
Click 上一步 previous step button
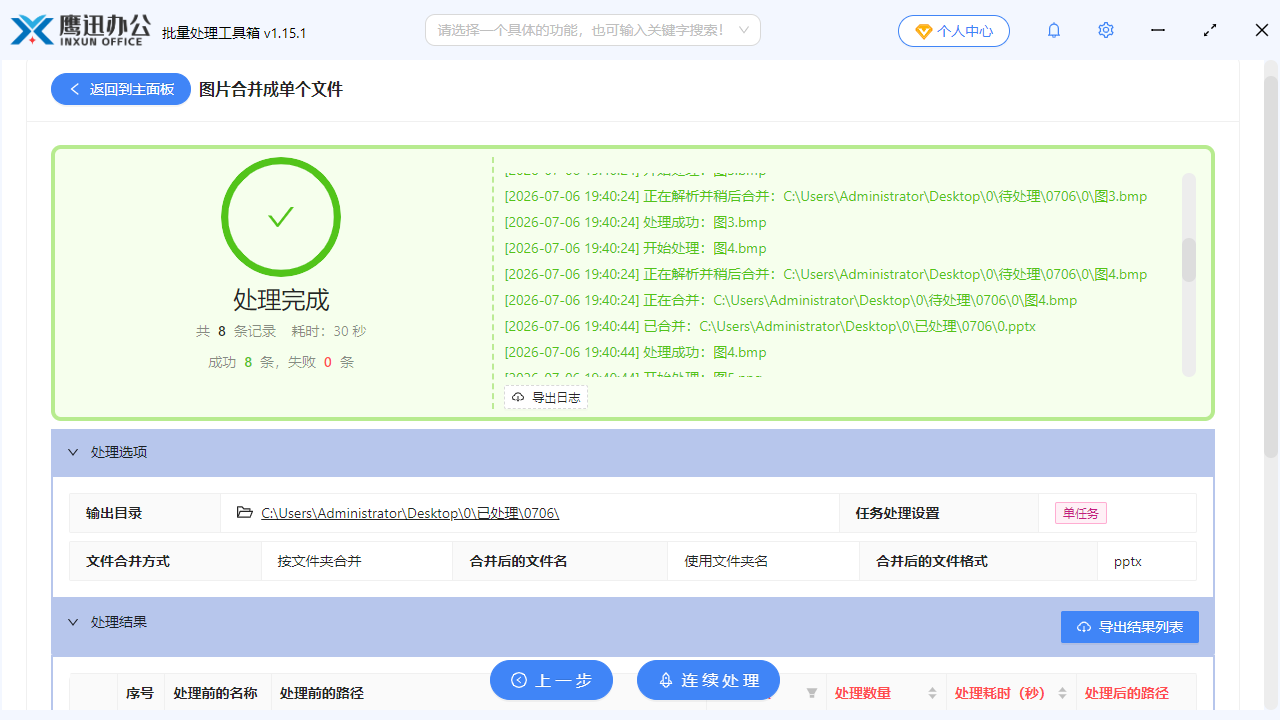point(551,680)
